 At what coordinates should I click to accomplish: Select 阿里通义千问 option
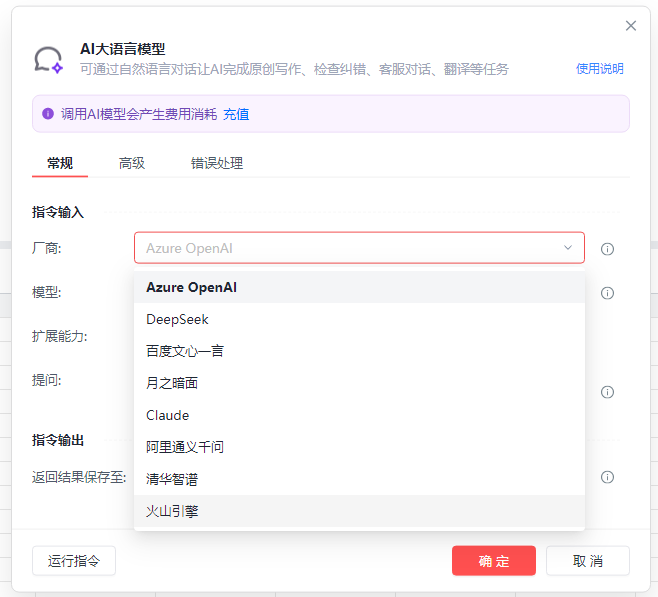(359, 447)
